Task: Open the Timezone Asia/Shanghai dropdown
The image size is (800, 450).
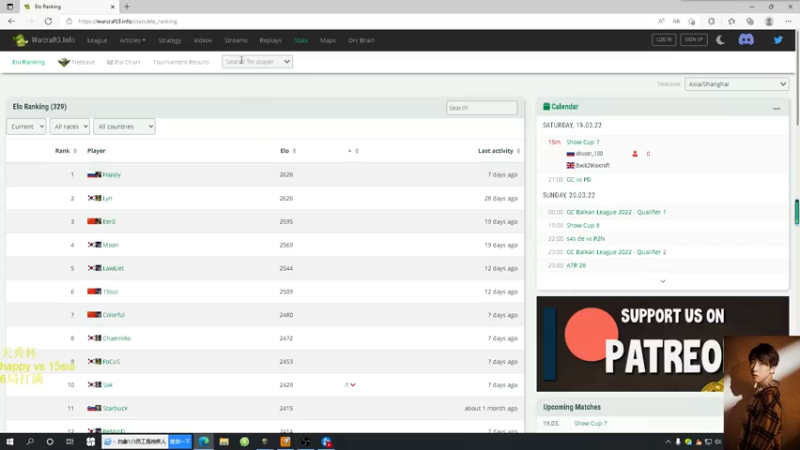Action: point(736,84)
